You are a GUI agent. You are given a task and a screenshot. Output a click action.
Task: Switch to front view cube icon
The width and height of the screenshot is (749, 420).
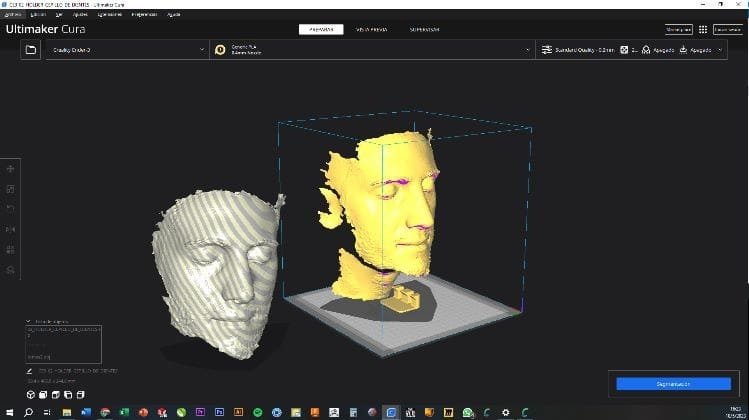(43, 395)
